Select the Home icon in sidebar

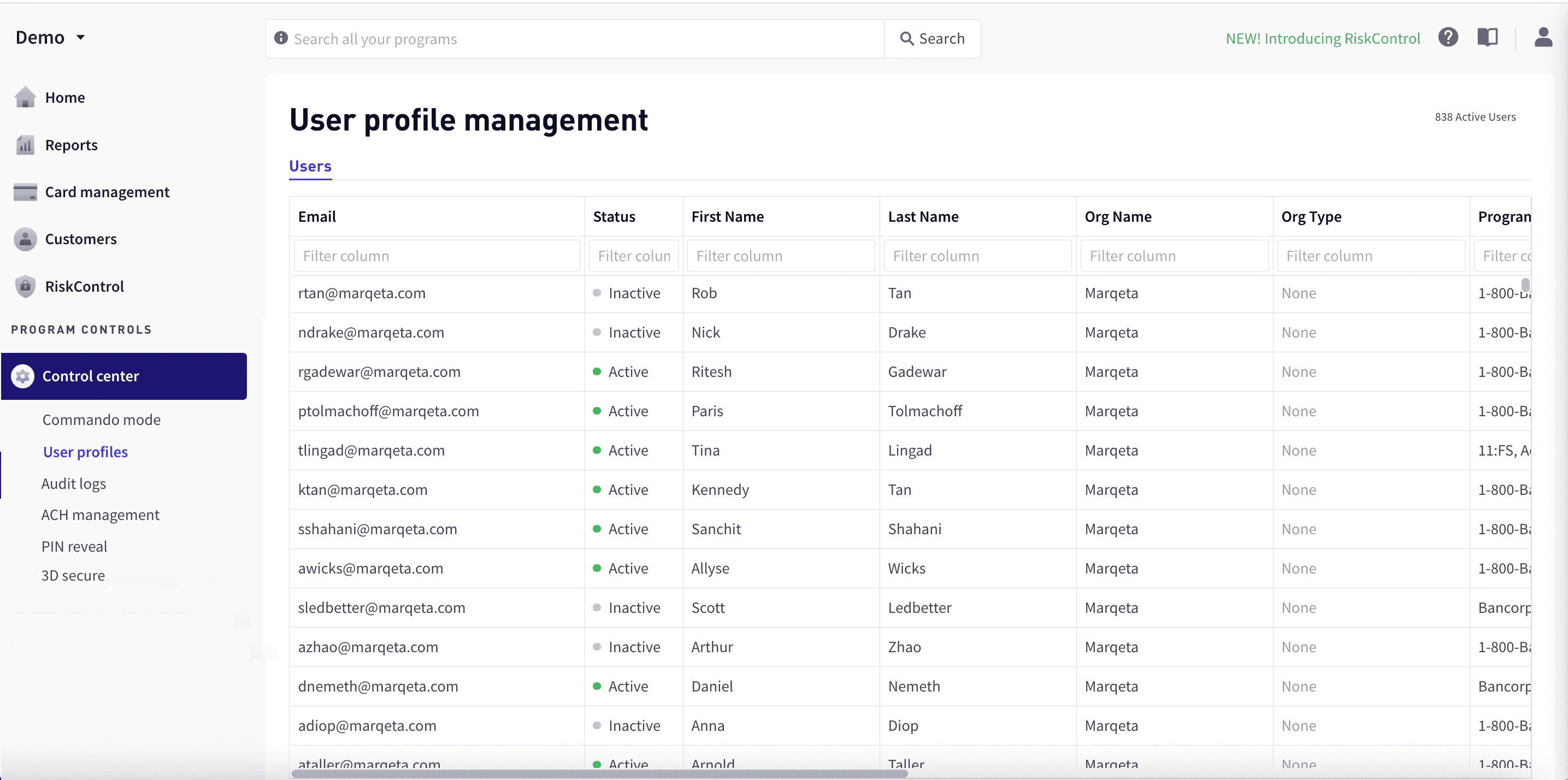click(25, 97)
